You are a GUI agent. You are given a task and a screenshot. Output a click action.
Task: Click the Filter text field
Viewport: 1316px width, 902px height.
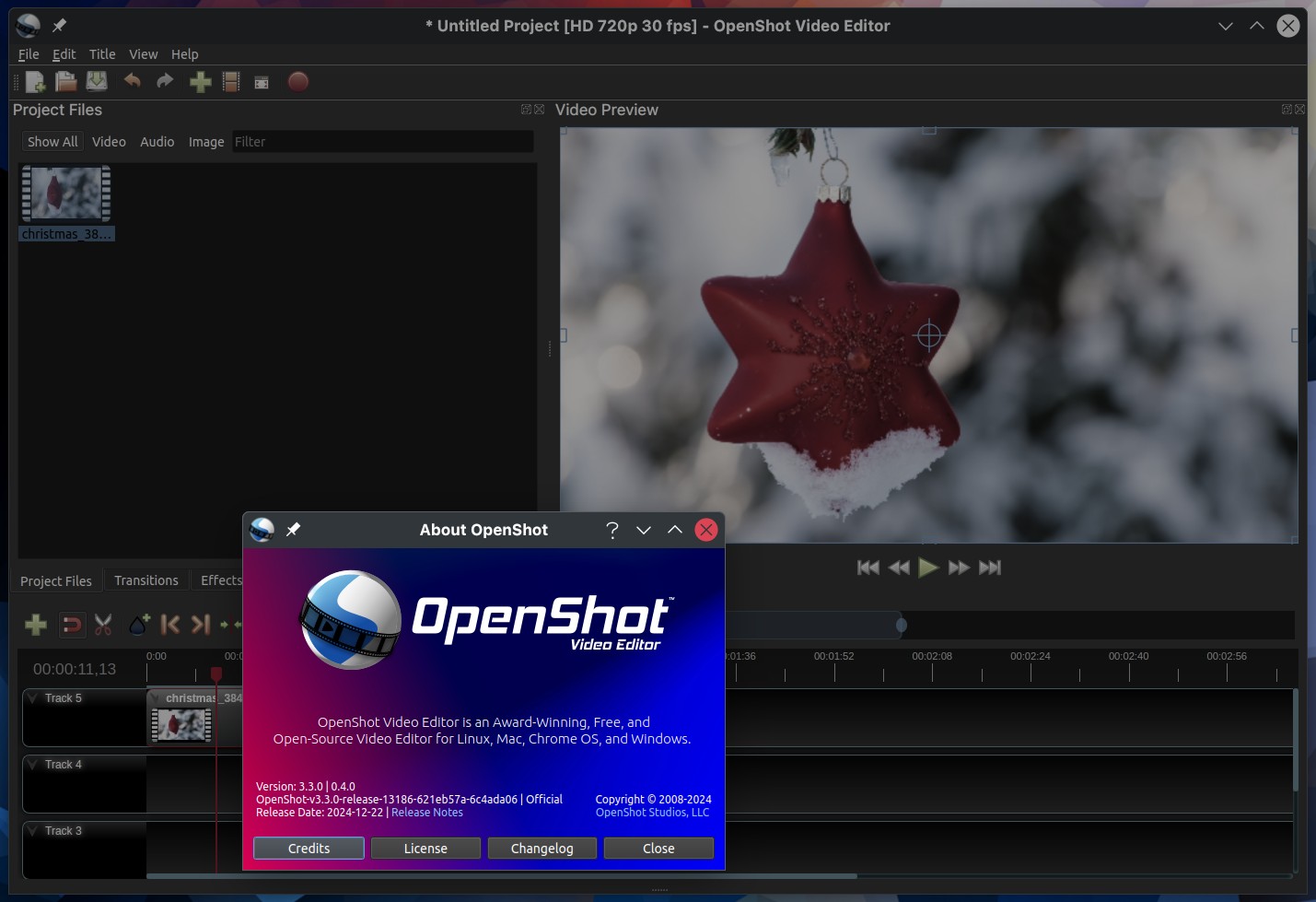coord(382,142)
